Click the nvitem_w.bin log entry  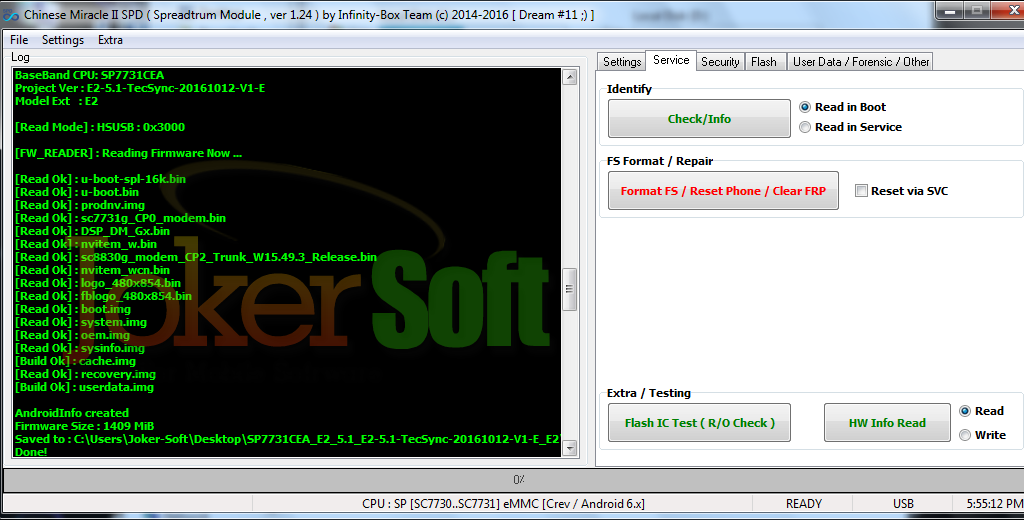click(86, 244)
